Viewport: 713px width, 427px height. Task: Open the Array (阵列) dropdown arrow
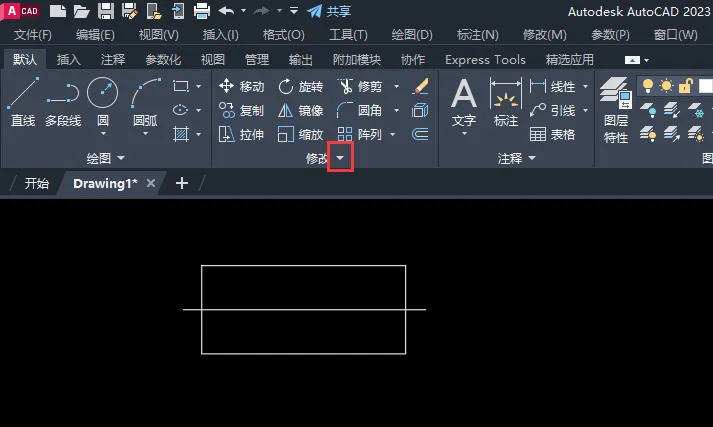[392, 134]
